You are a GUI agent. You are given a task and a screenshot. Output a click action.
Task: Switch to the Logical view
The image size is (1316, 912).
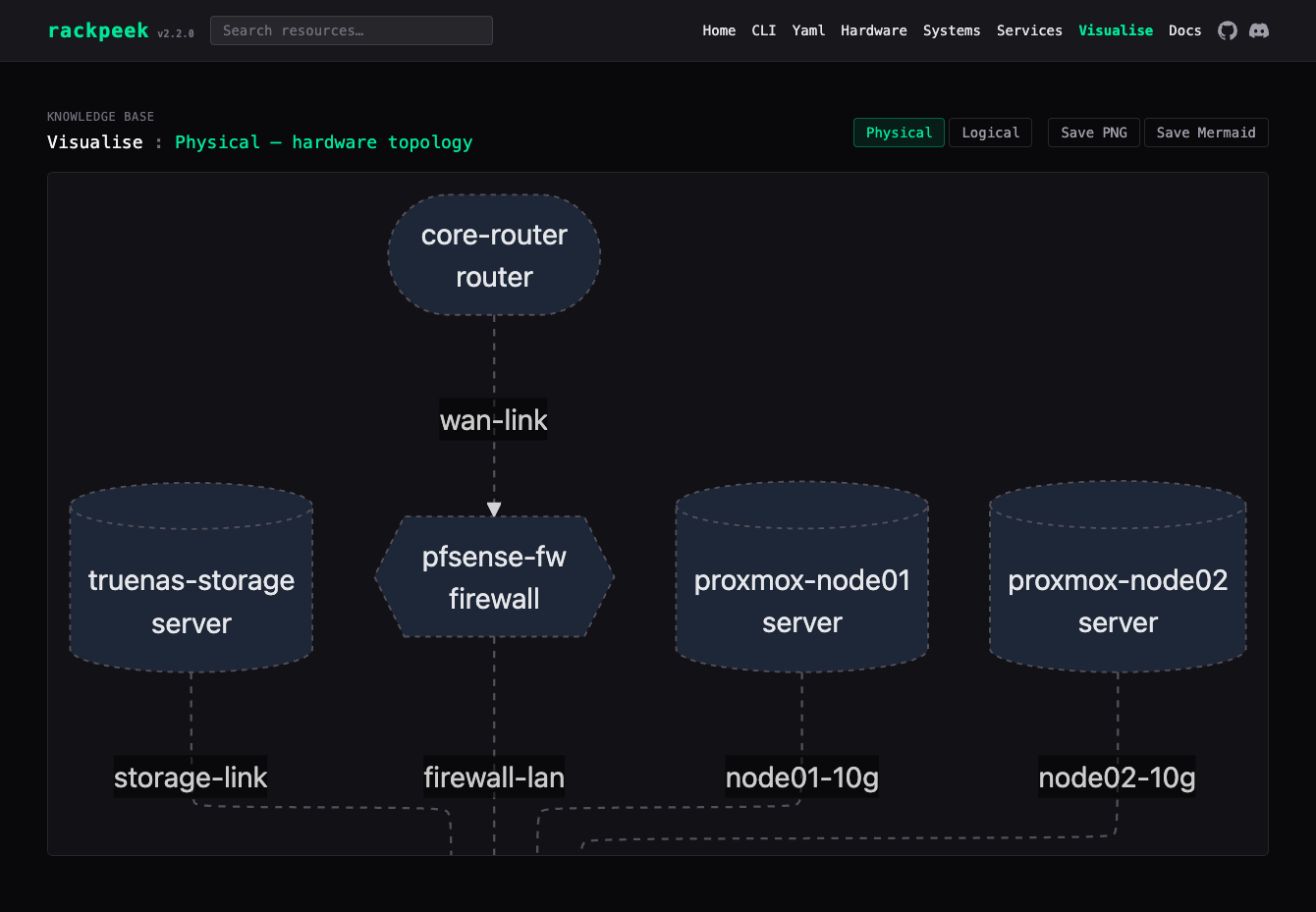tap(990, 133)
